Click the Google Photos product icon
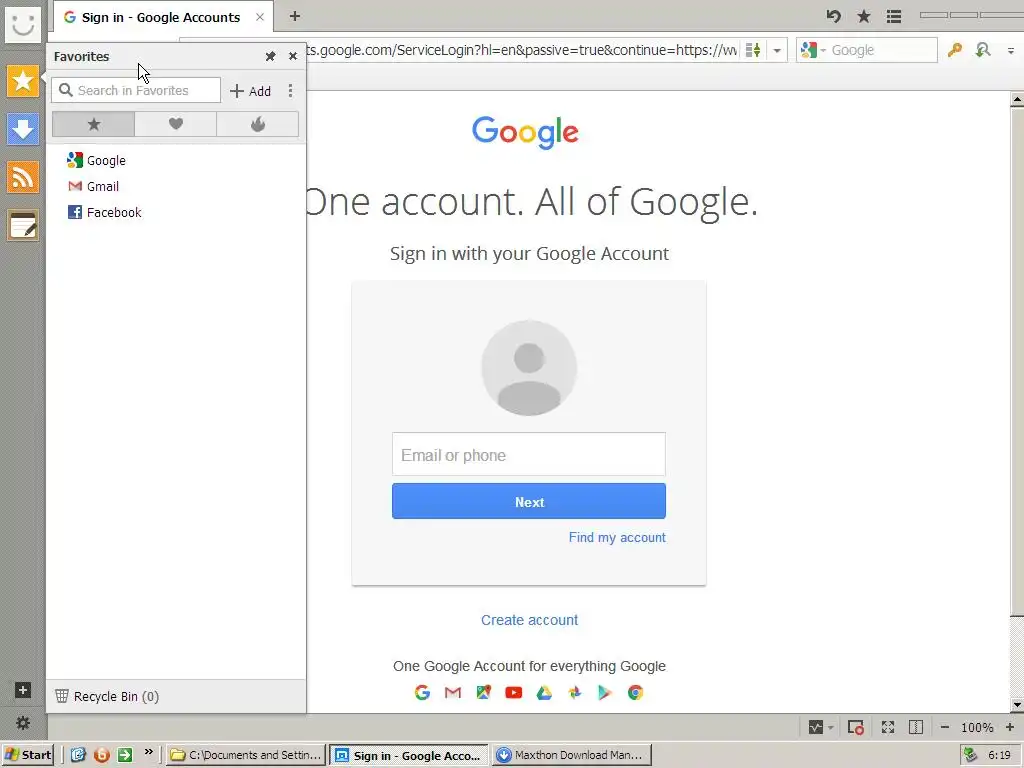This screenshot has width=1024, height=768. pos(575,692)
